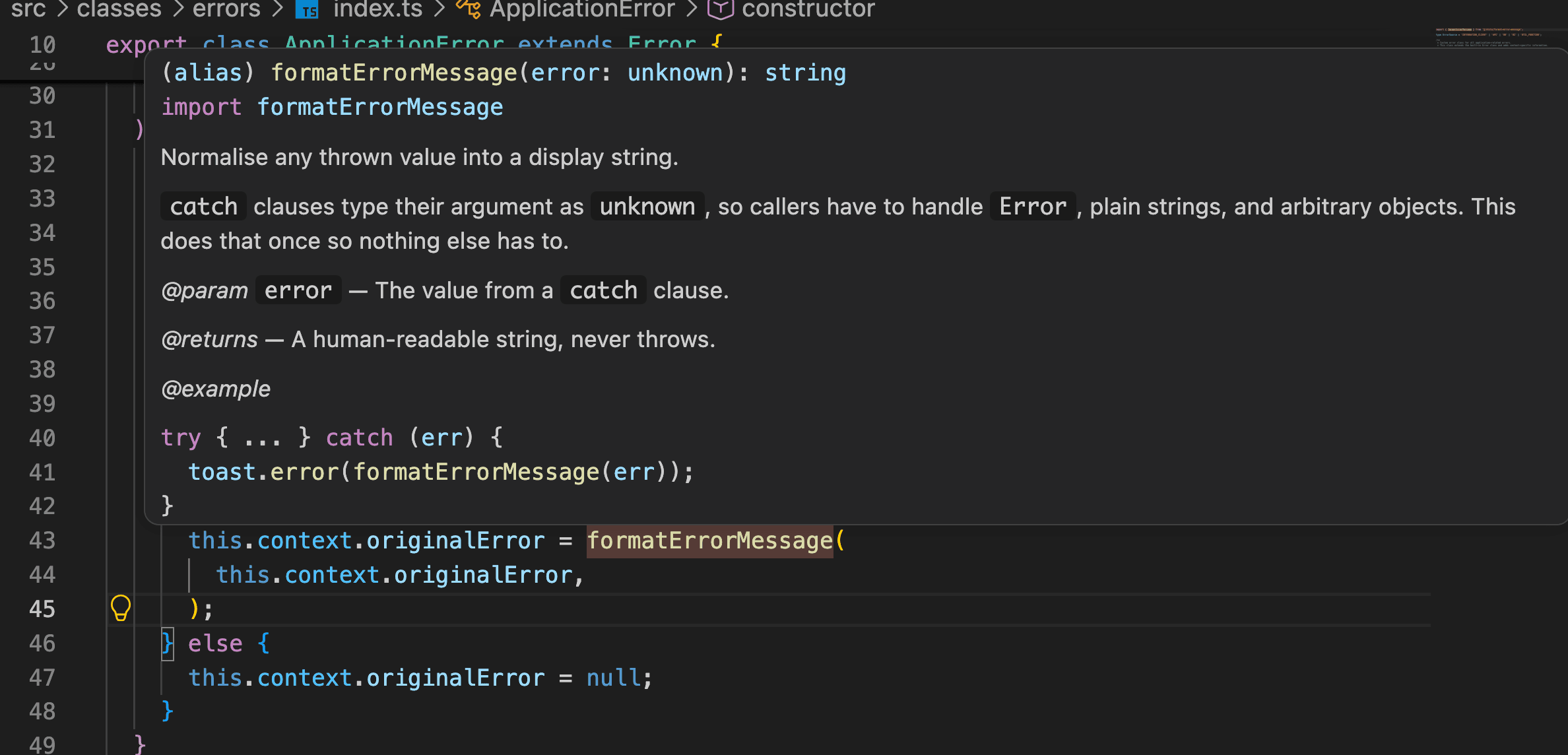Select the ApplicationError class icon in breadcrumb

469,9
